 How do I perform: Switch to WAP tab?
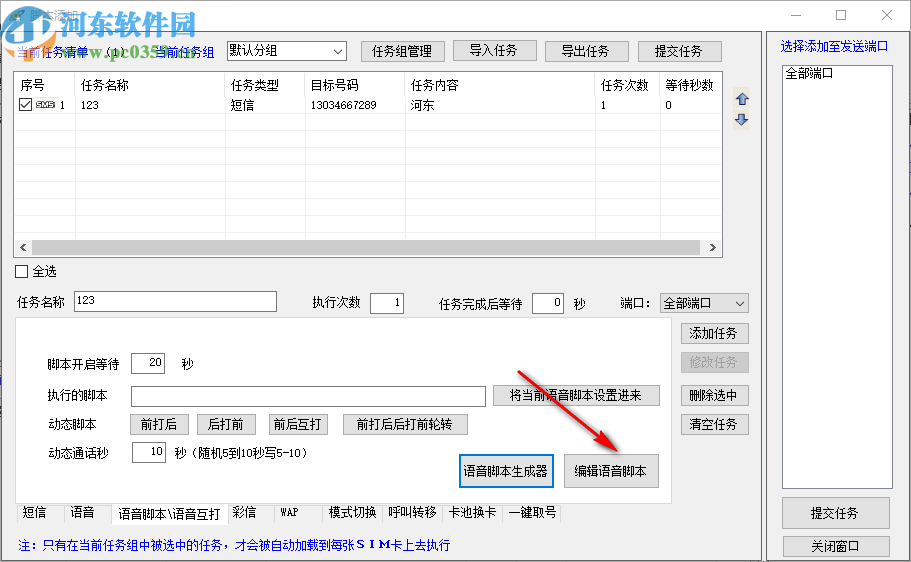(x=289, y=513)
